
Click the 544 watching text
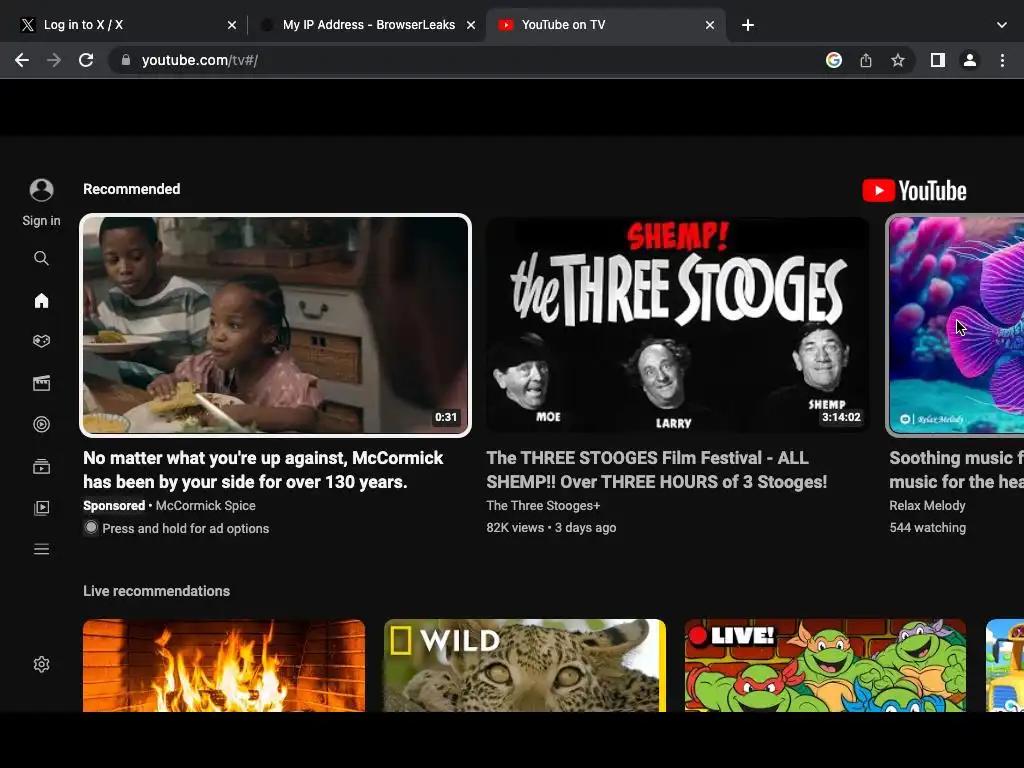tap(927, 528)
